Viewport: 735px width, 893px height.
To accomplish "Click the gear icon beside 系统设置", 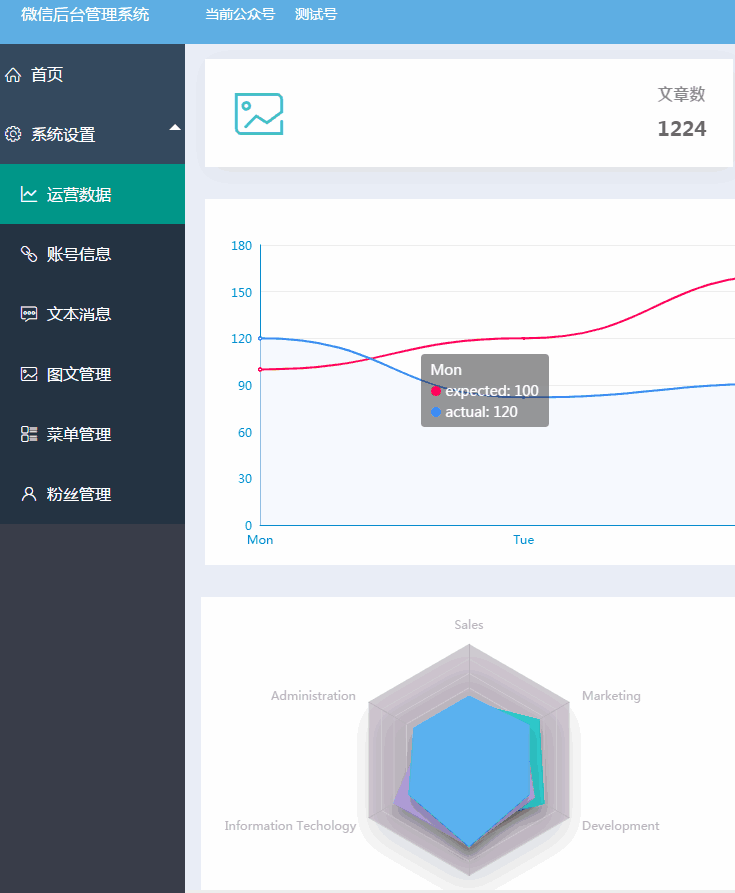I will (13, 135).
